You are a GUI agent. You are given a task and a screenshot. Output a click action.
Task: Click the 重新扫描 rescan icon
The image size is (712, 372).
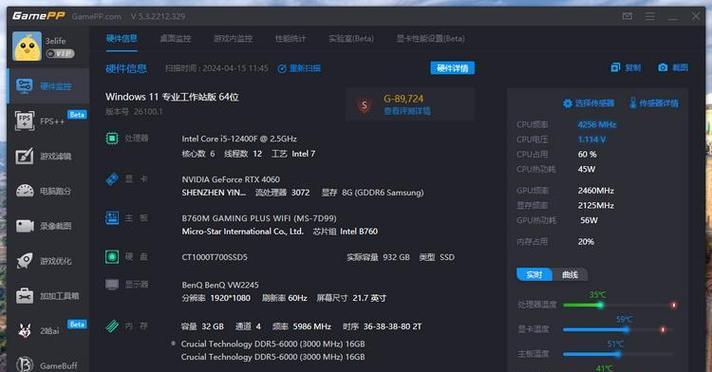pos(282,69)
